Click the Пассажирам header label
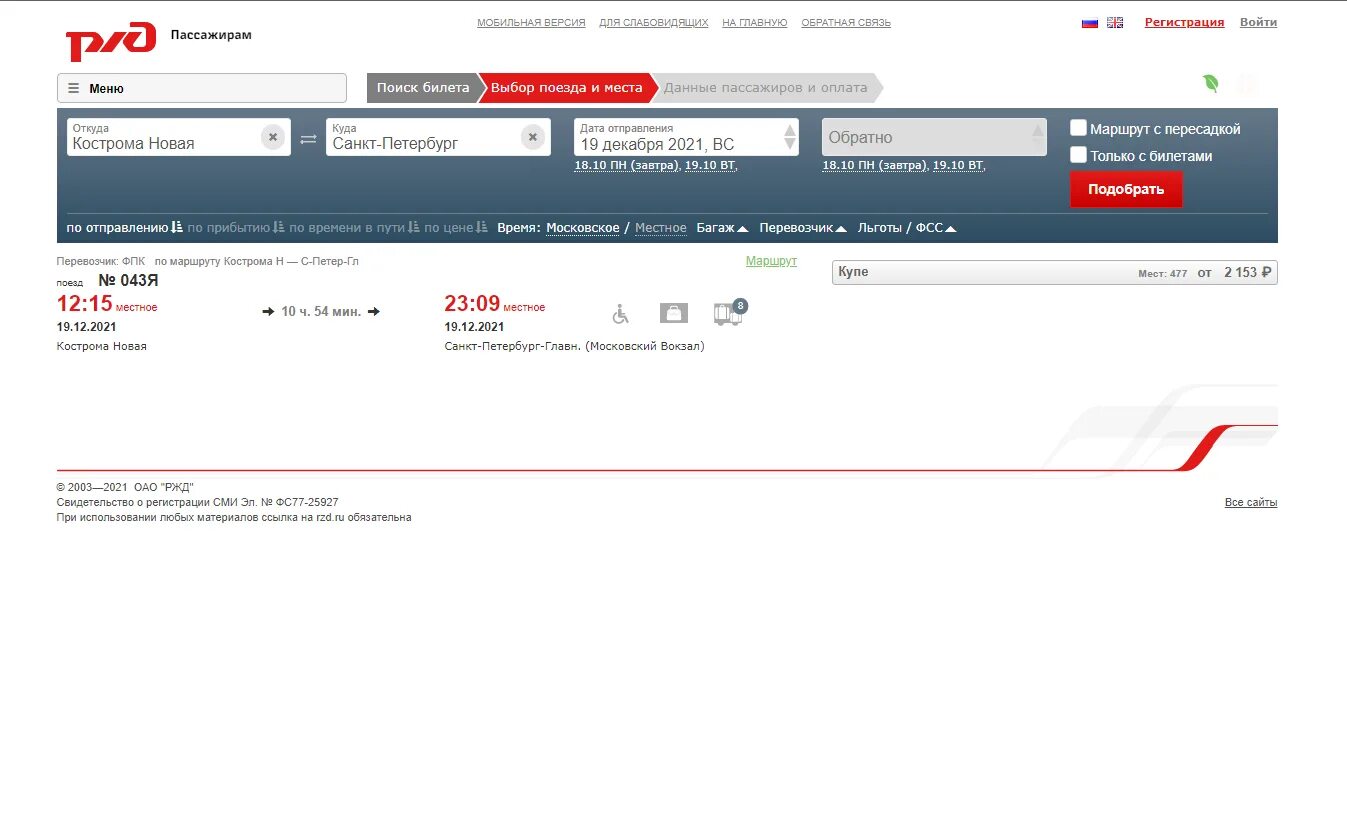 pyautogui.click(x=211, y=35)
